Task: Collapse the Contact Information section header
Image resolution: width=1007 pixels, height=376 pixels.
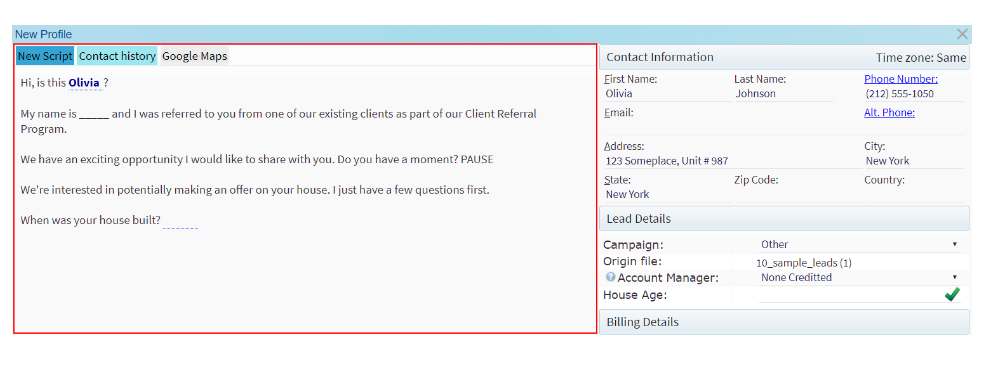Action: 784,57
